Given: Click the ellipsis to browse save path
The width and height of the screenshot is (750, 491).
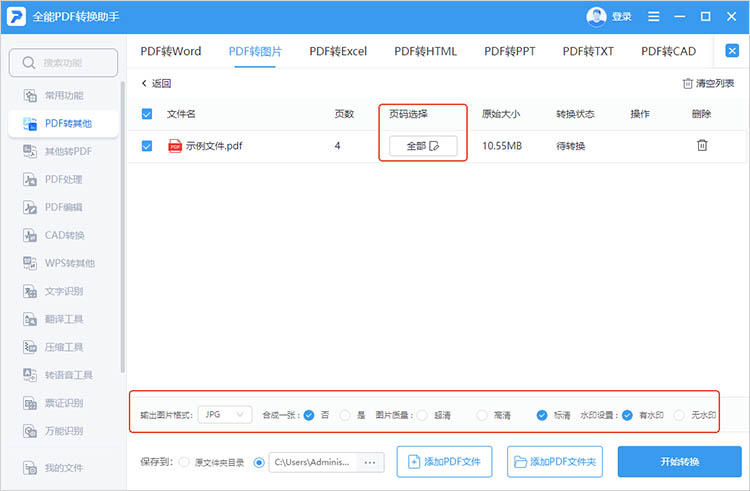Looking at the screenshot, I should [x=371, y=462].
